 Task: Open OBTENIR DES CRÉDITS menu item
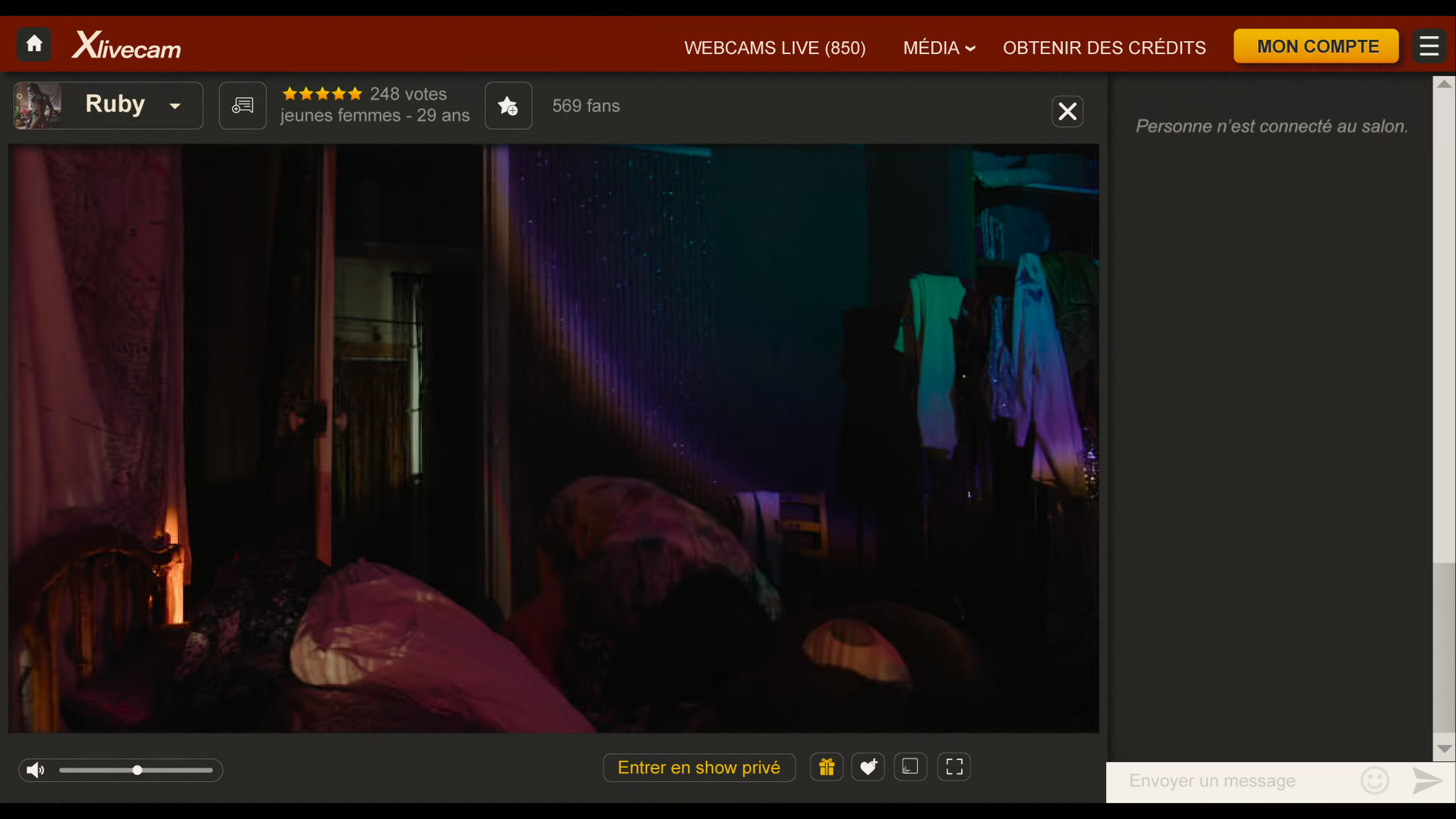coord(1104,48)
